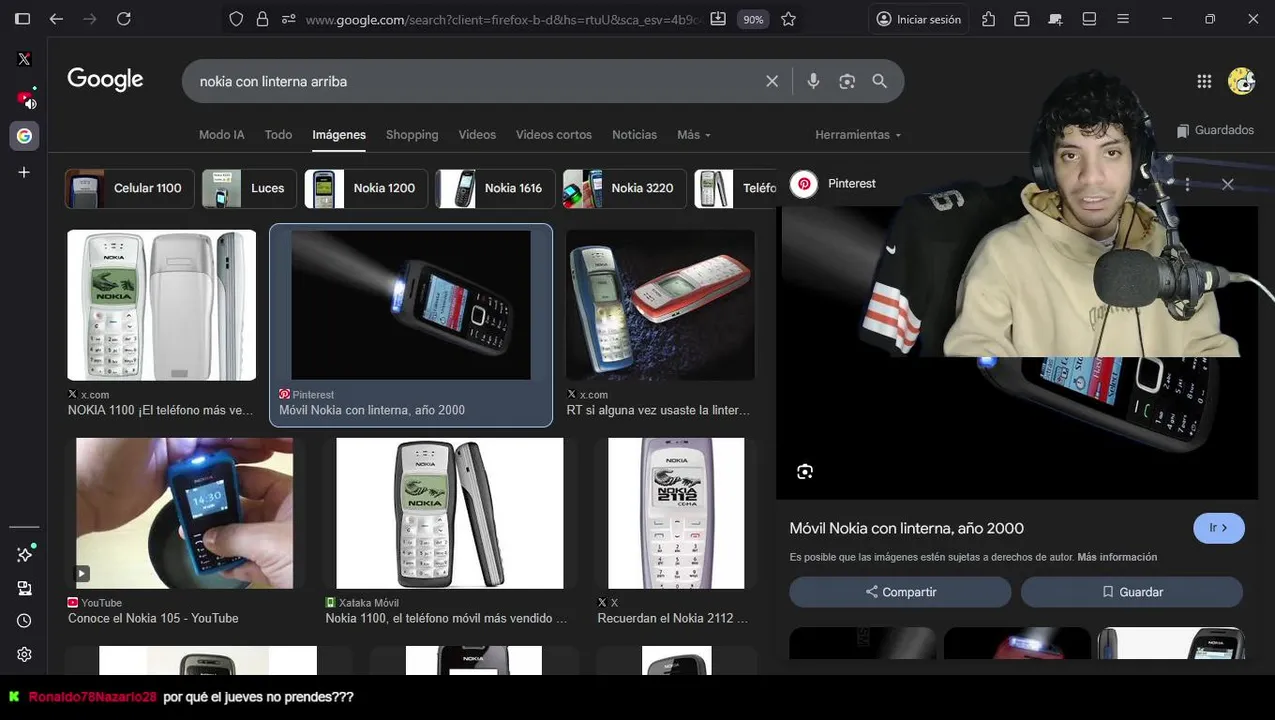The height and width of the screenshot is (720, 1275).
Task: Start voice search with the microphone icon
Action: [x=813, y=81]
